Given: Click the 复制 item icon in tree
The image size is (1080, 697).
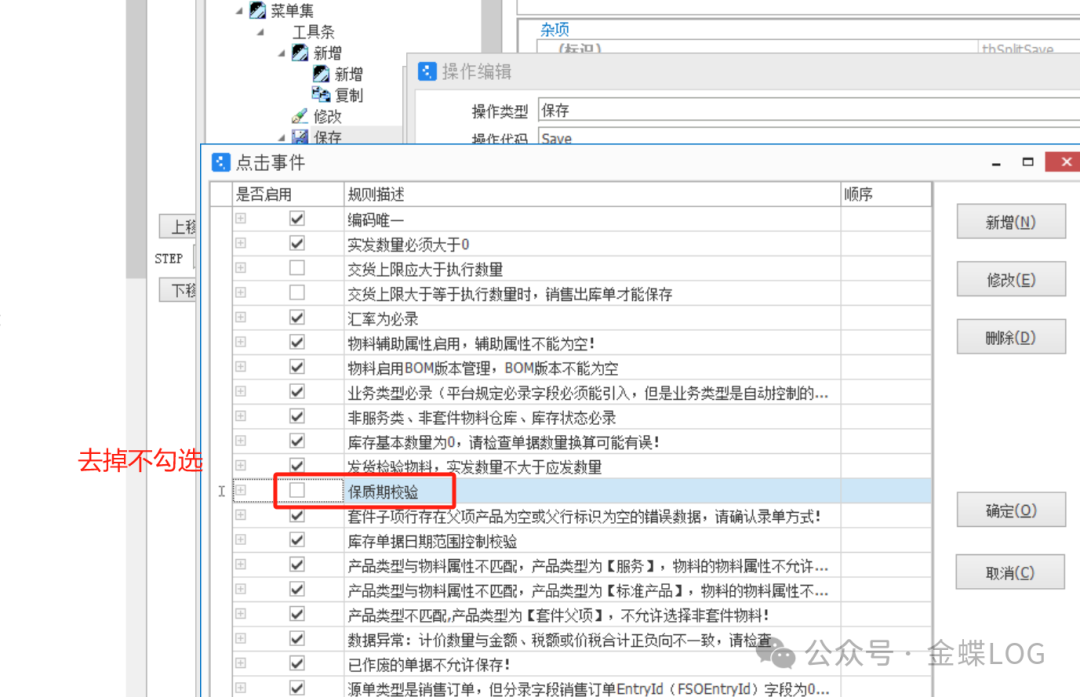Looking at the screenshot, I should 321,95.
